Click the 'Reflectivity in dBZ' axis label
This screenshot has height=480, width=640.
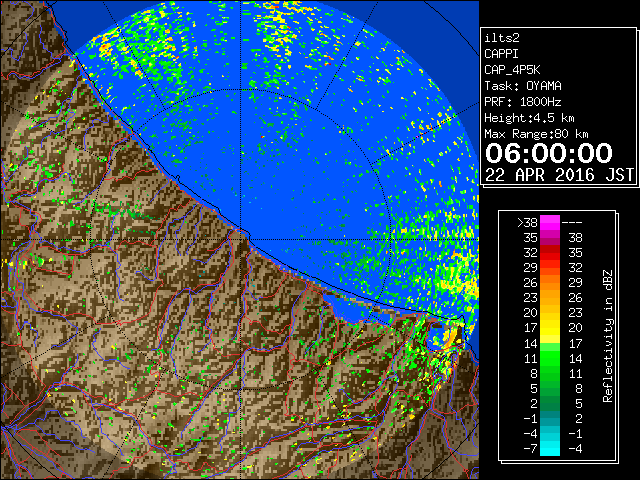pyautogui.click(x=608, y=336)
